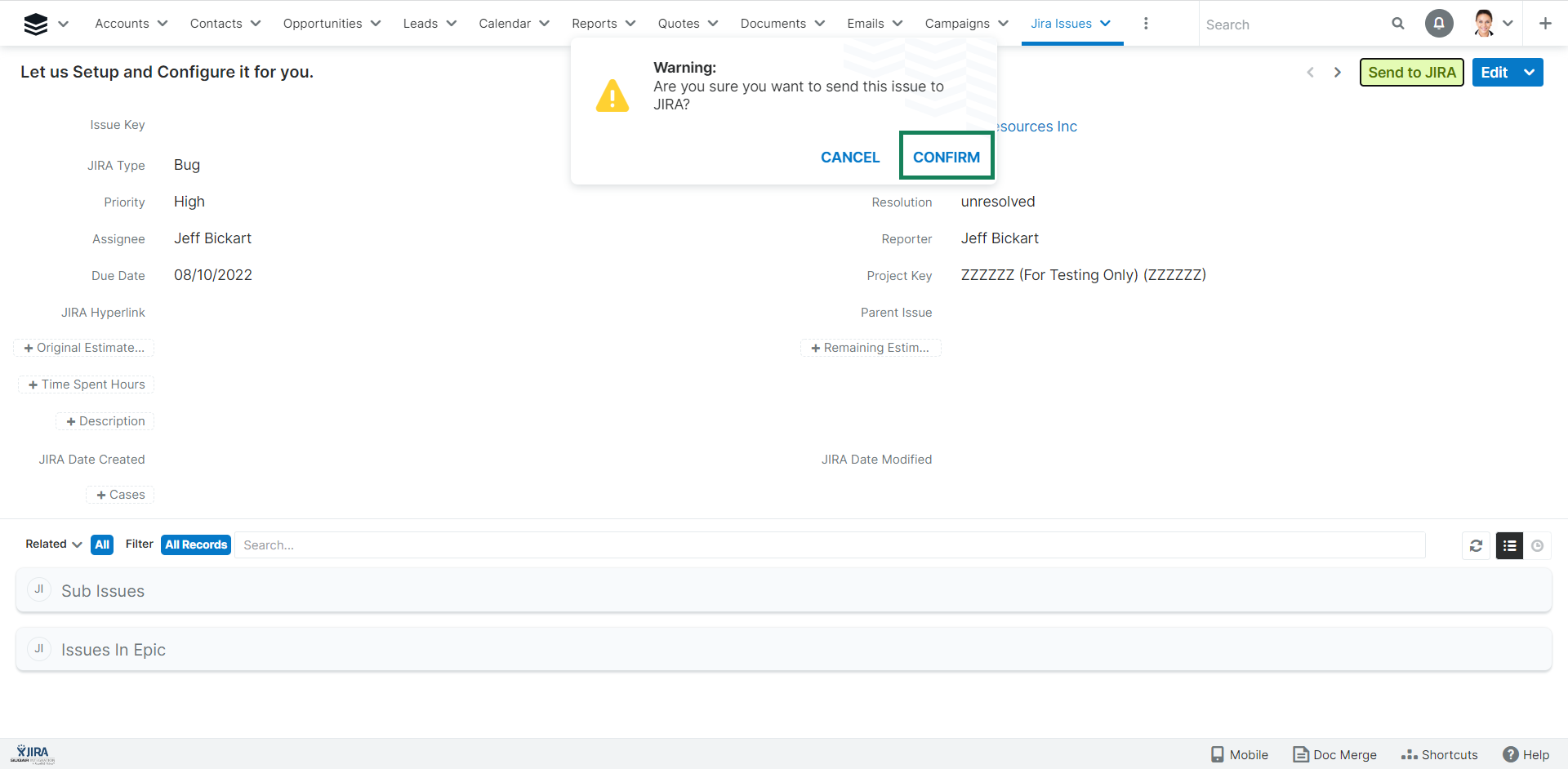Expand the Sub Issues subpanel
The width and height of the screenshot is (1568, 769).
tap(103, 591)
